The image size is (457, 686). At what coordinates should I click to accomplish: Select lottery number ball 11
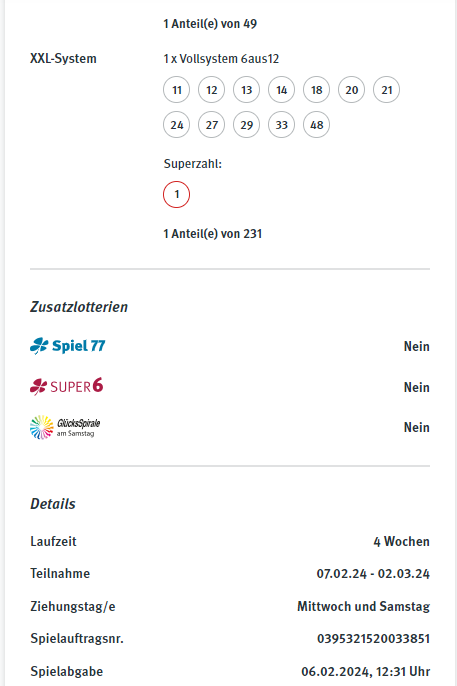point(177,90)
